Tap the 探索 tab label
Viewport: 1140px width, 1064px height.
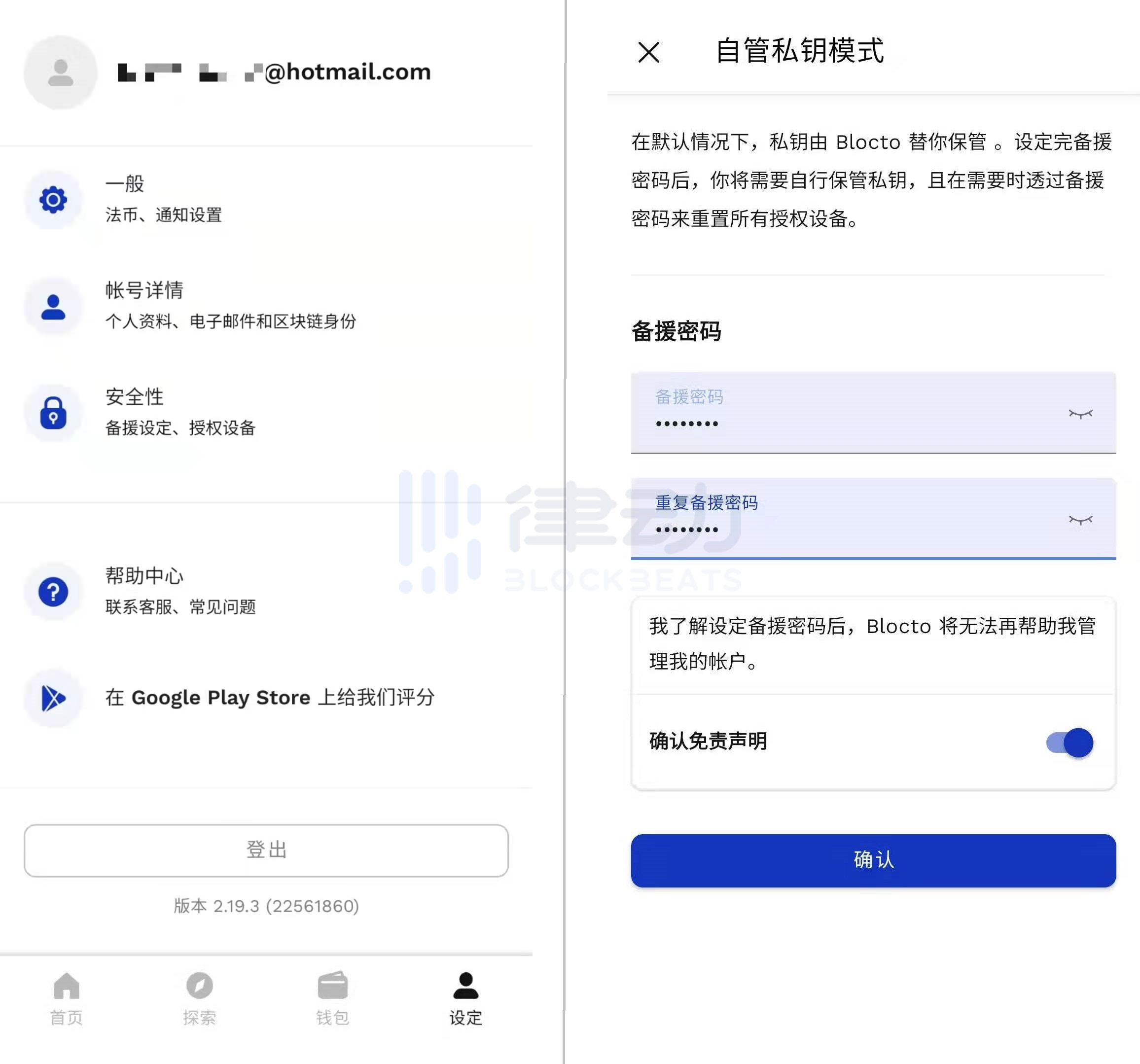tap(200, 1018)
